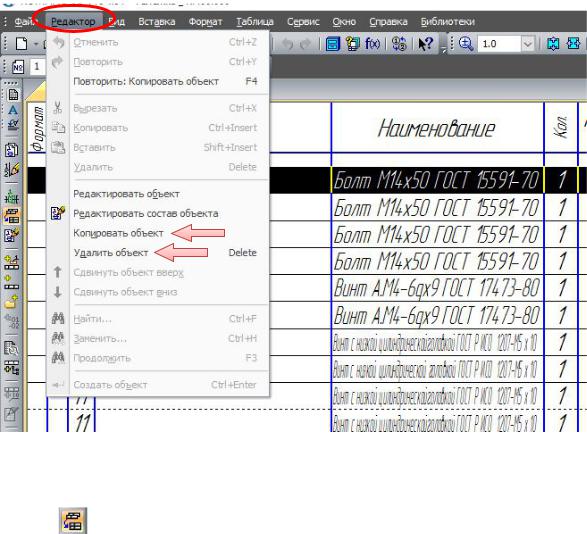587x534 pixels.
Task: Click the add section icon in left toolbar
Action: 12,262
